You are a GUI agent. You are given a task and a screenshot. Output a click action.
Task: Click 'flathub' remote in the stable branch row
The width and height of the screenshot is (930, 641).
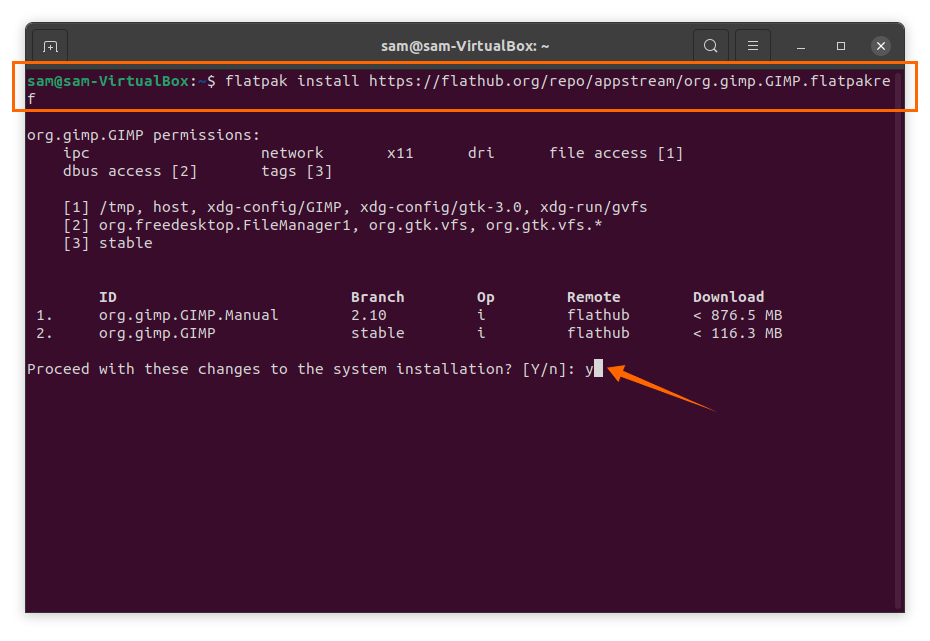pos(598,333)
